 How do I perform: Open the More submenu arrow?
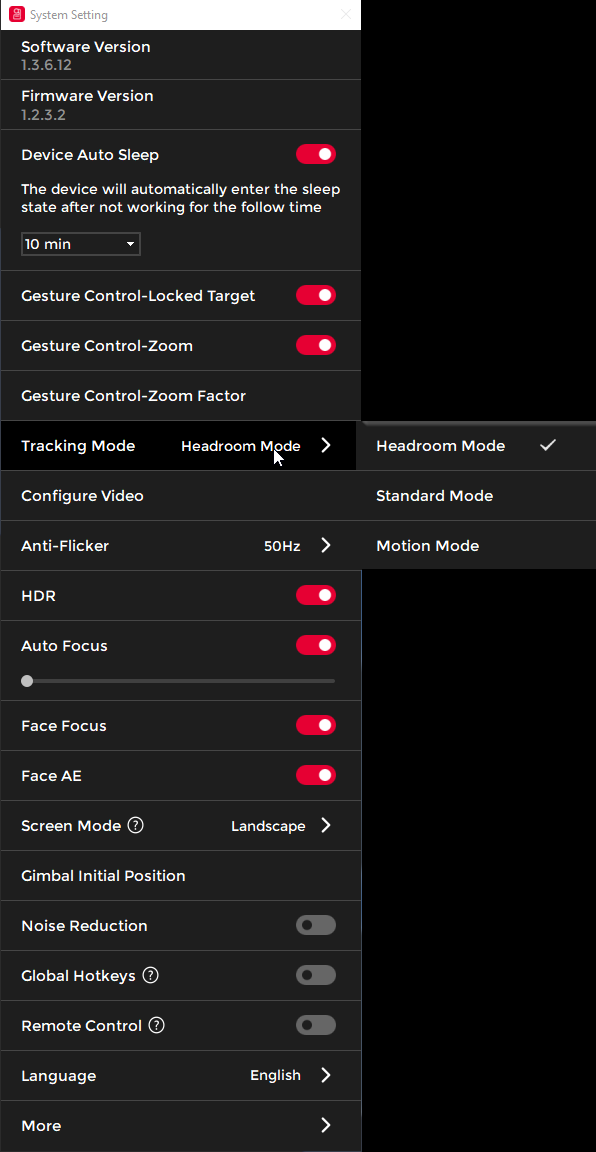(x=326, y=1125)
